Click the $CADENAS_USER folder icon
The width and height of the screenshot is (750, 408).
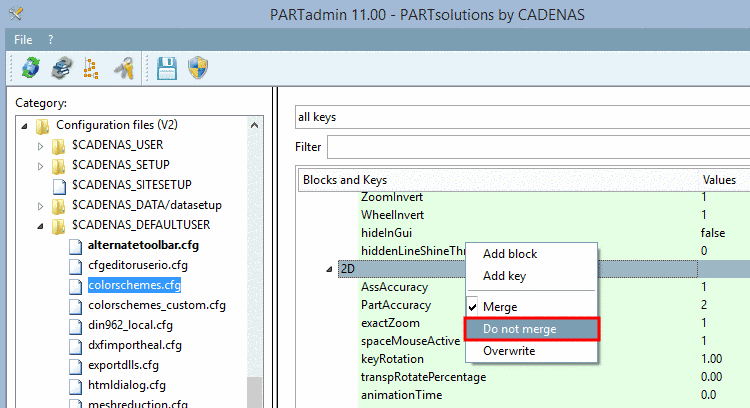pyautogui.click(x=58, y=146)
